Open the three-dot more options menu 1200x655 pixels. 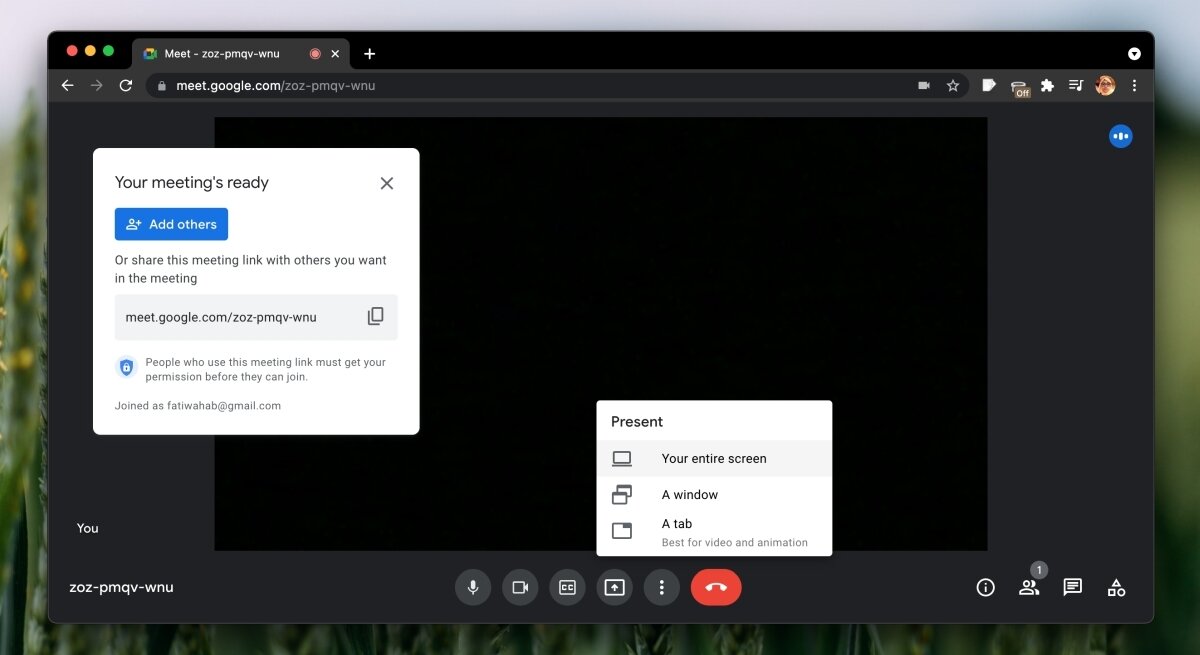click(661, 587)
